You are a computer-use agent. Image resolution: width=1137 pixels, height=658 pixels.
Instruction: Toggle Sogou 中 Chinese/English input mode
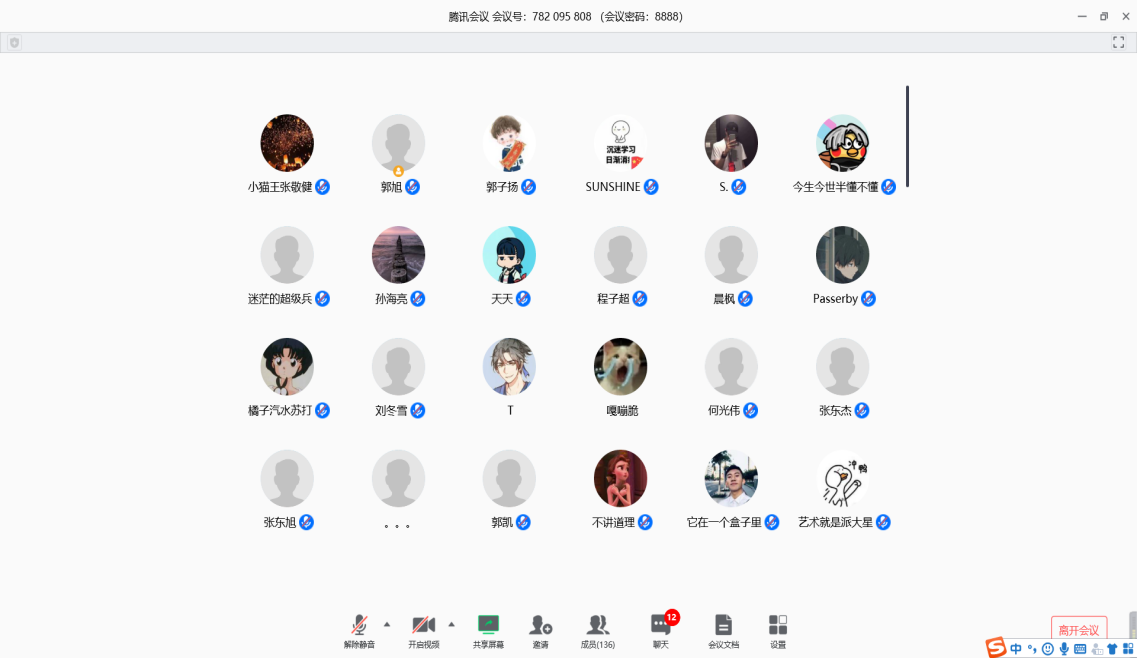click(1016, 649)
